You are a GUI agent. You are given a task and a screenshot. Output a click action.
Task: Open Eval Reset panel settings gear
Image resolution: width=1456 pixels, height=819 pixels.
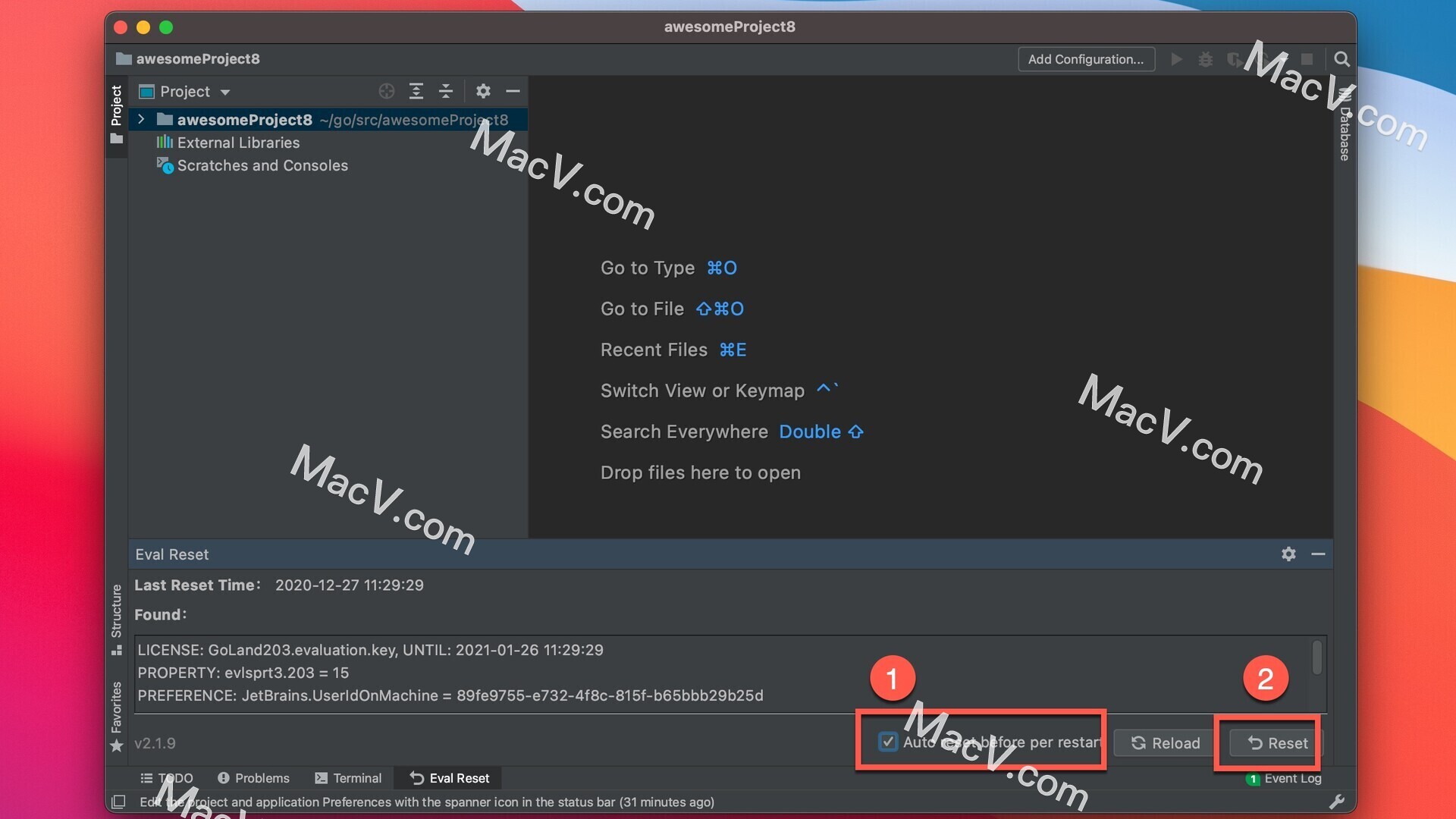[x=1288, y=554]
